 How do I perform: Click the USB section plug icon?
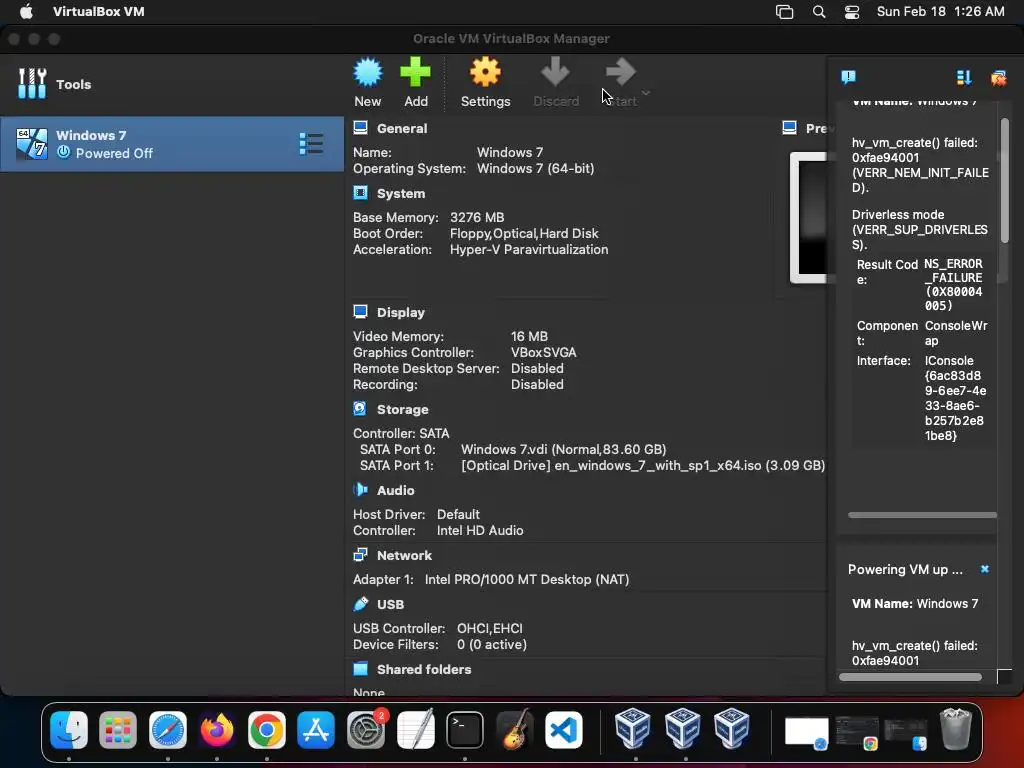(360, 603)
